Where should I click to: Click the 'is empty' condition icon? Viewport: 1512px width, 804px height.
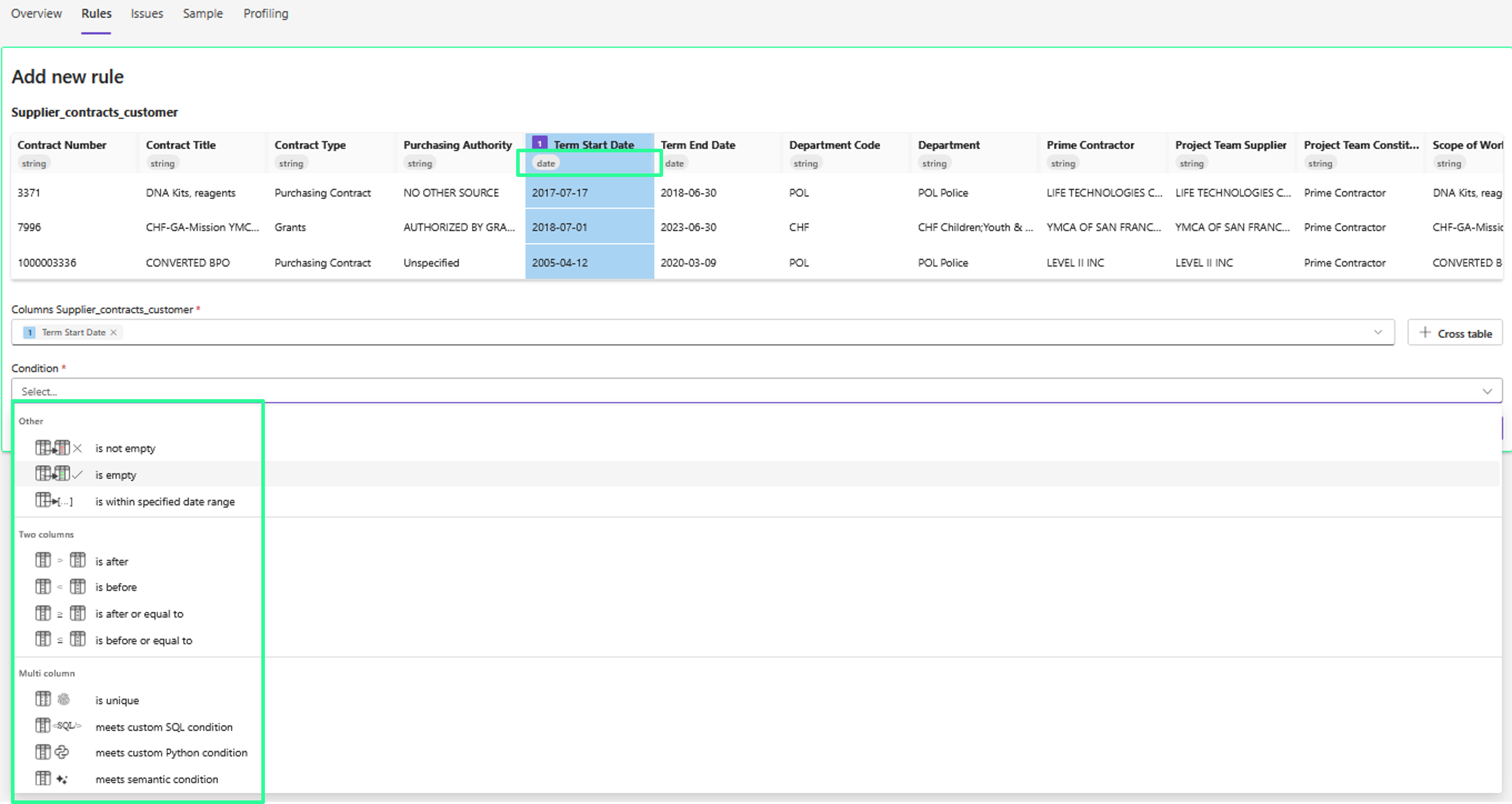(58, 474)
